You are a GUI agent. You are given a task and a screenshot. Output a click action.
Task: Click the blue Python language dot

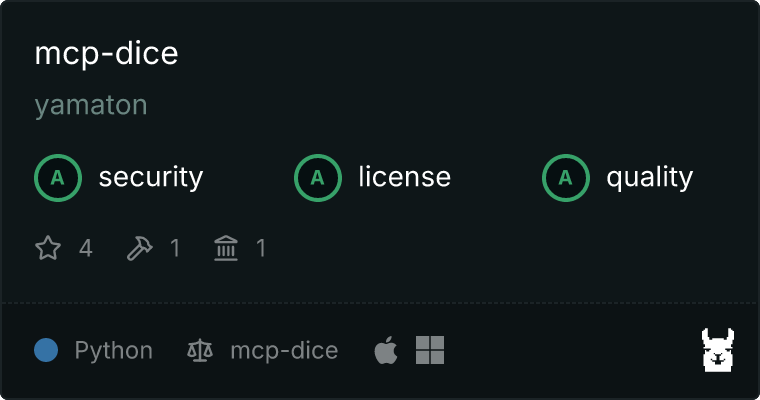tap(46, 350)
